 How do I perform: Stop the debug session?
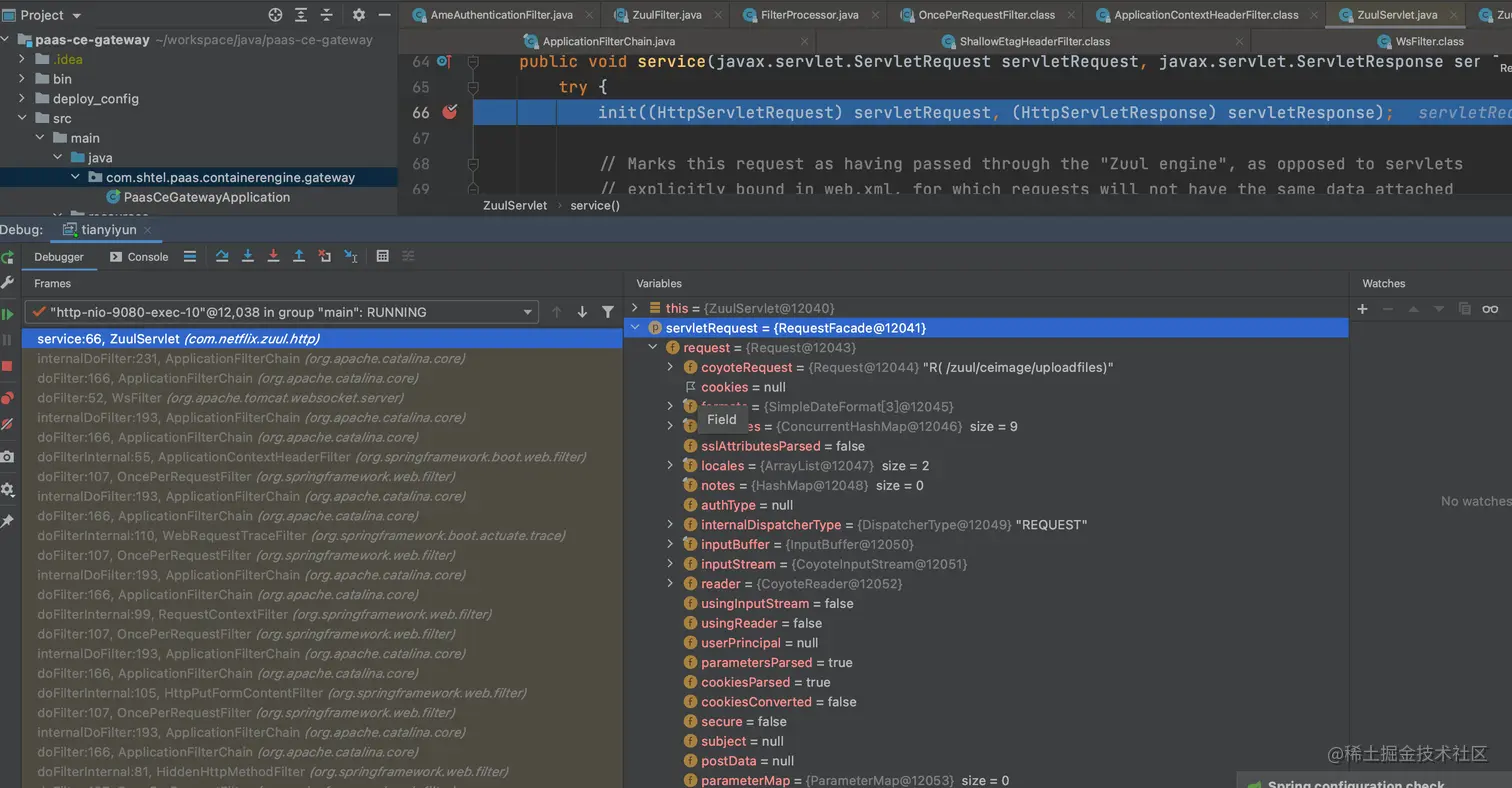tap(8, 366)
